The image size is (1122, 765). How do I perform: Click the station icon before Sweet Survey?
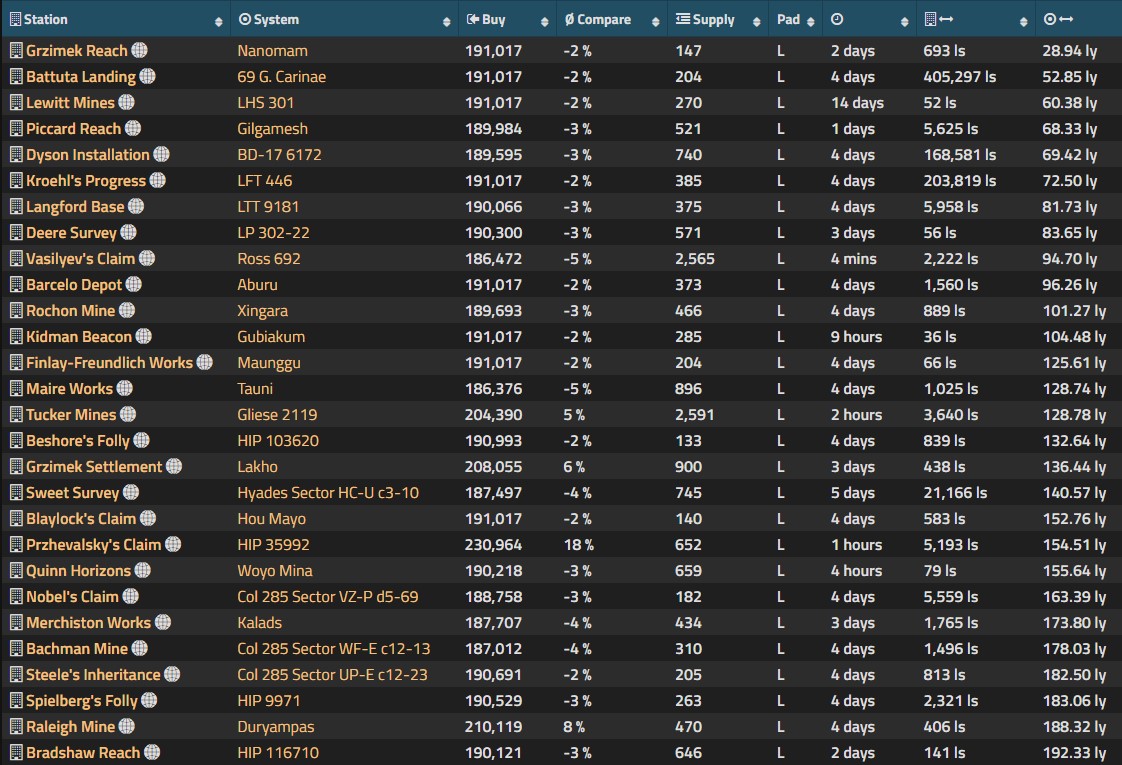pyautogui.click(x=16, y=492)
